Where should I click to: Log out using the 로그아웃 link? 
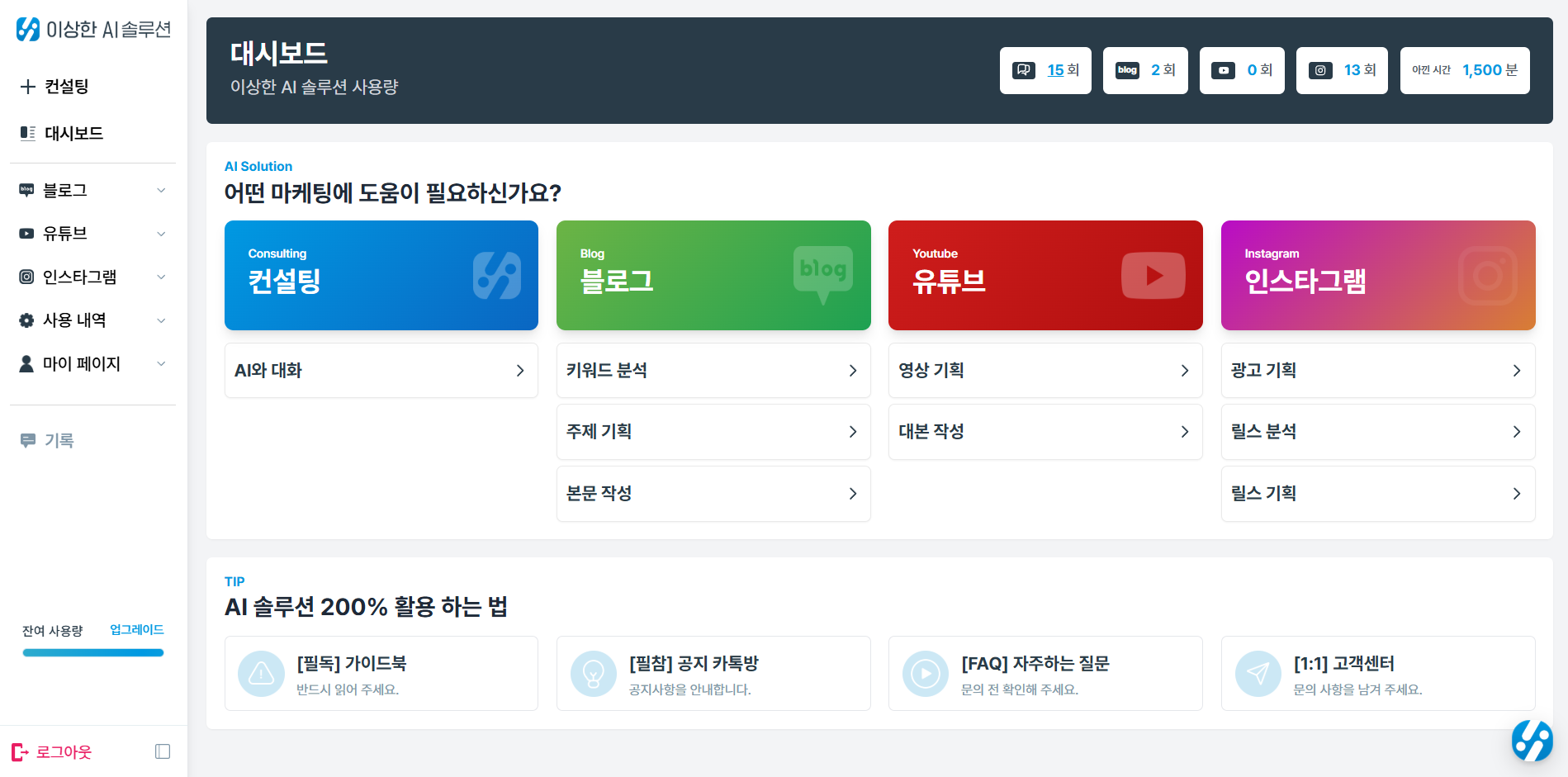(64, 752)
